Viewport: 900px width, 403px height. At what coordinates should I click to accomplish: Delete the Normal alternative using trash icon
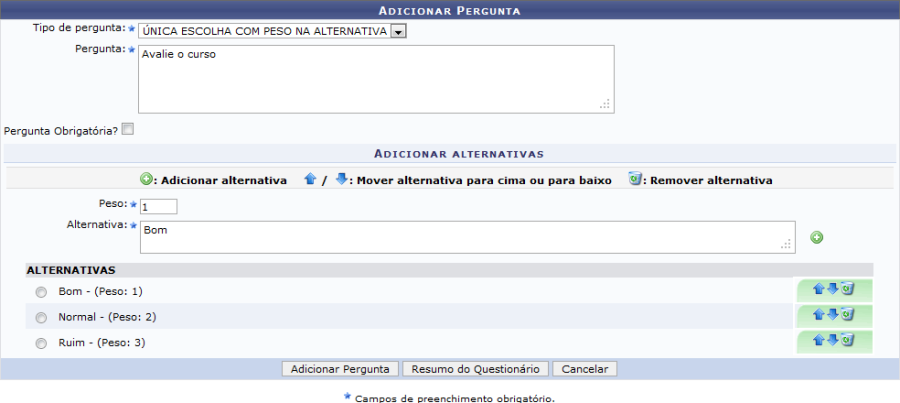click(847, 314)
